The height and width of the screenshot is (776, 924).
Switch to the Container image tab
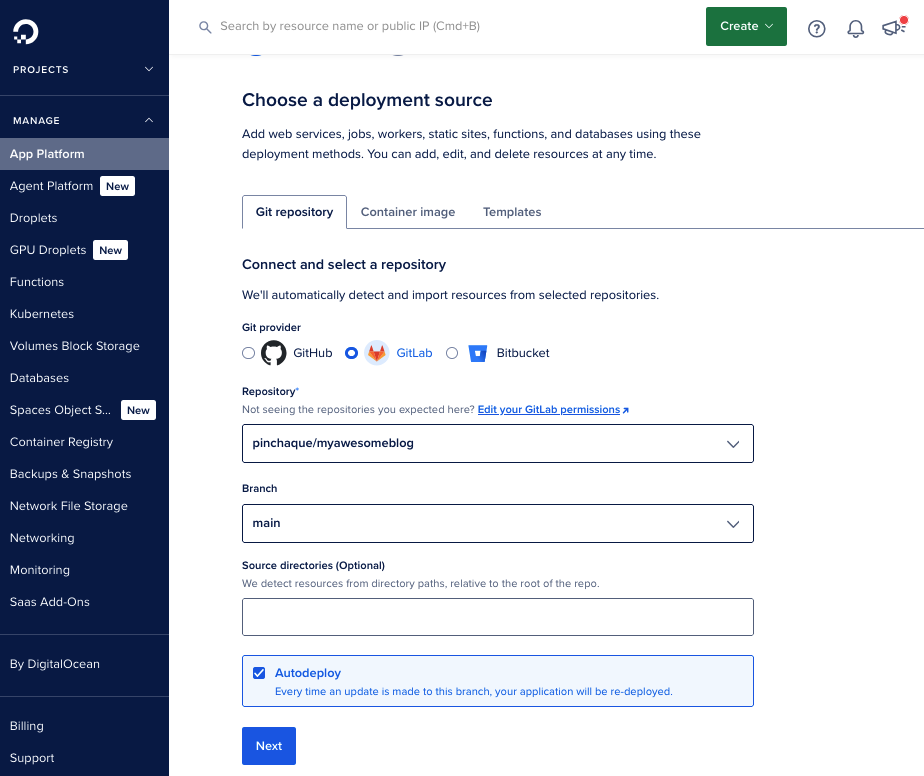(x=408, y=212)
